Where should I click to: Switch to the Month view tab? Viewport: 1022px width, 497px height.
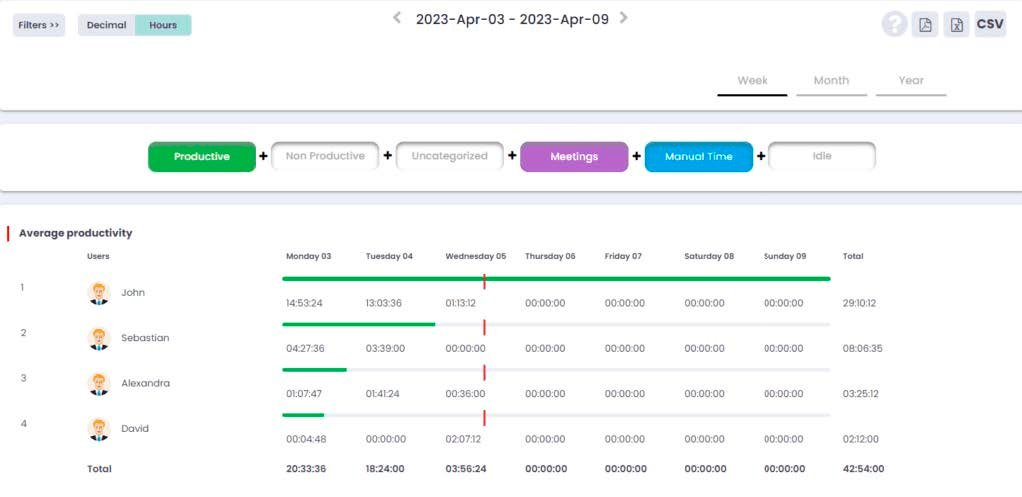pyautogui.click(x=831, y=81)
